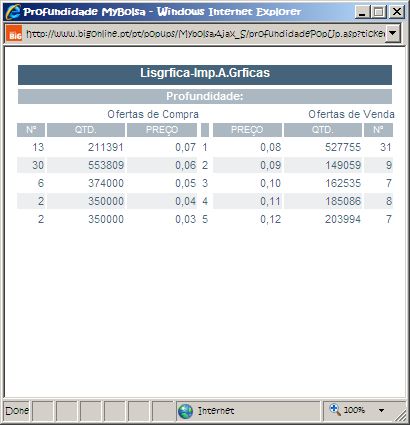Click sell order count 9

click(389, 165)
